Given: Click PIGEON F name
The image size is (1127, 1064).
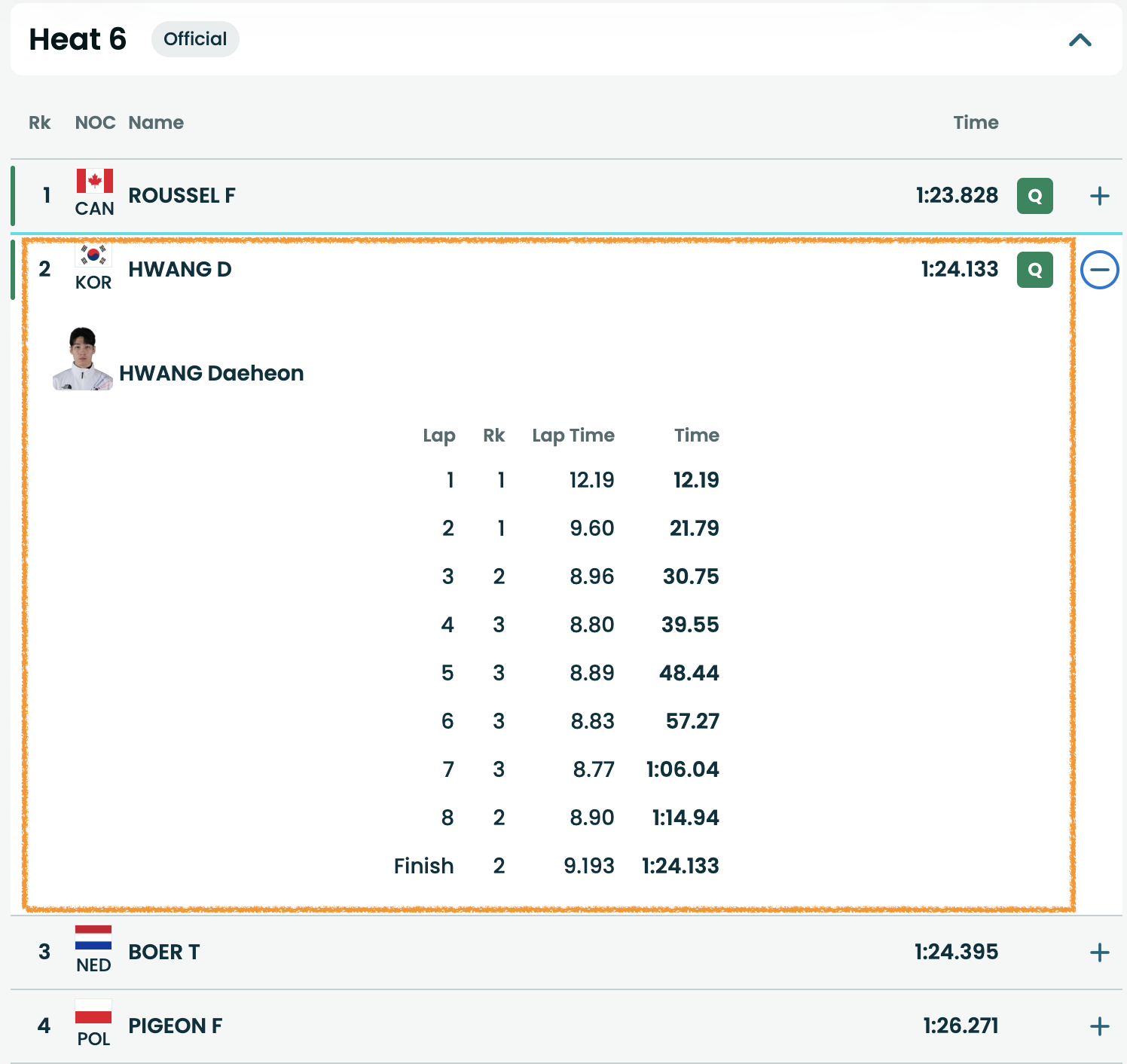Looking at the screenshot, I should click(x=175, y=1026).
